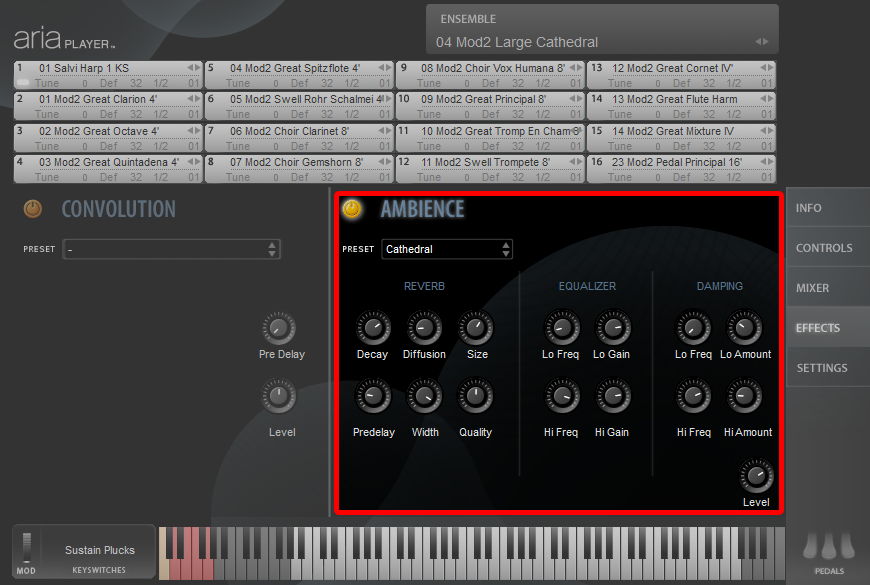The height and width of the screenshot is (585, 870).
Task: Open the Ambience preset Cathedral dropdown
Action: (447, 249)
